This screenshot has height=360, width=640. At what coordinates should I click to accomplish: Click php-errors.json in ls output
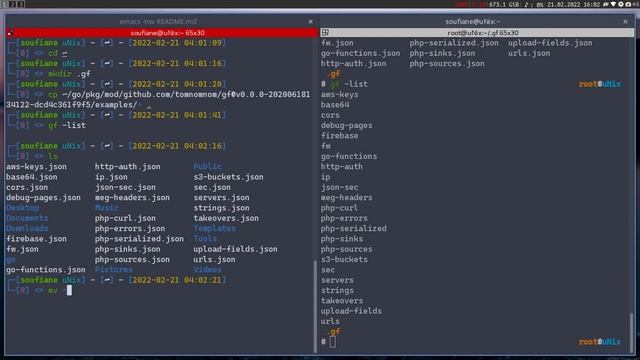[130, 228]
